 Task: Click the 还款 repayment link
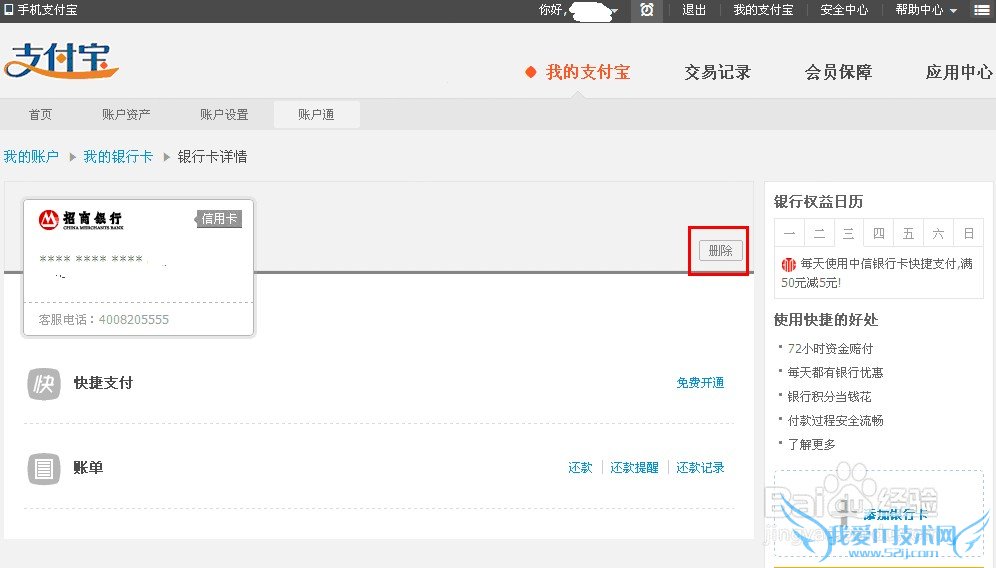point(580,468)
